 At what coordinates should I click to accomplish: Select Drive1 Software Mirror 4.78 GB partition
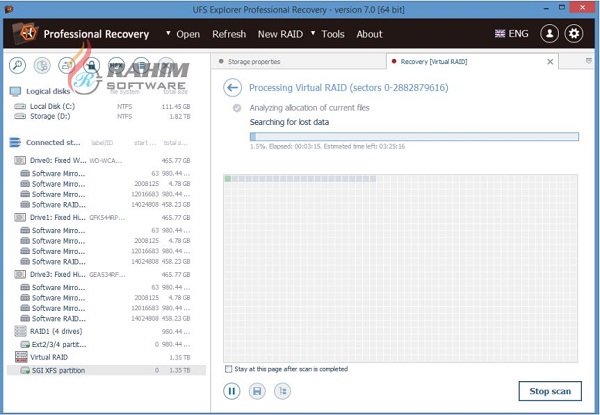click(105, 241)
